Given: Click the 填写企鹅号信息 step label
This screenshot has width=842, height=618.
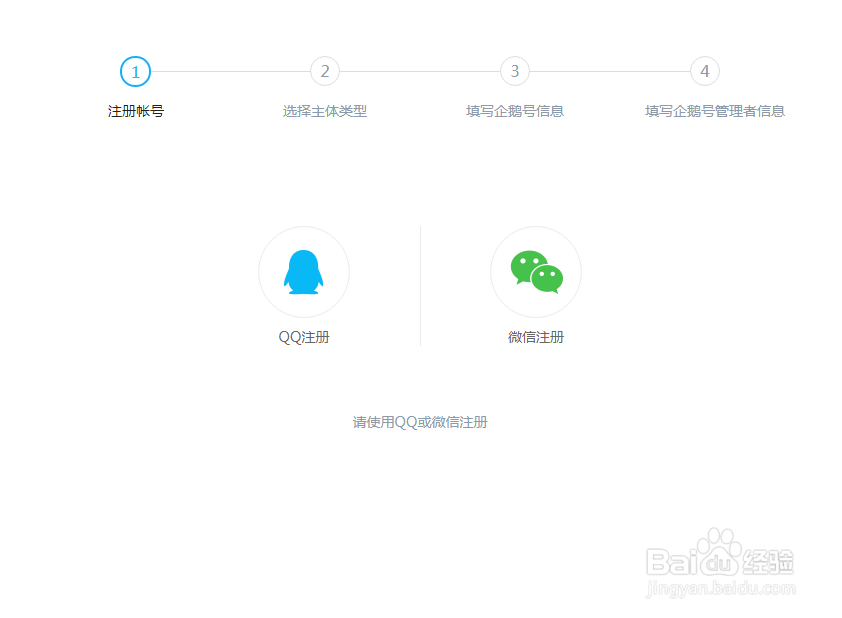Looking at the screenshot, I should 515,111.
